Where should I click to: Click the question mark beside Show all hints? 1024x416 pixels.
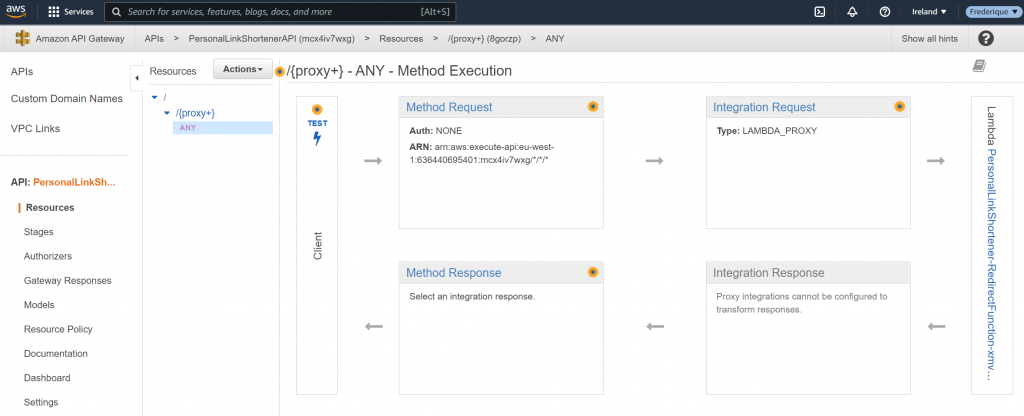click(x=986, y=39)
